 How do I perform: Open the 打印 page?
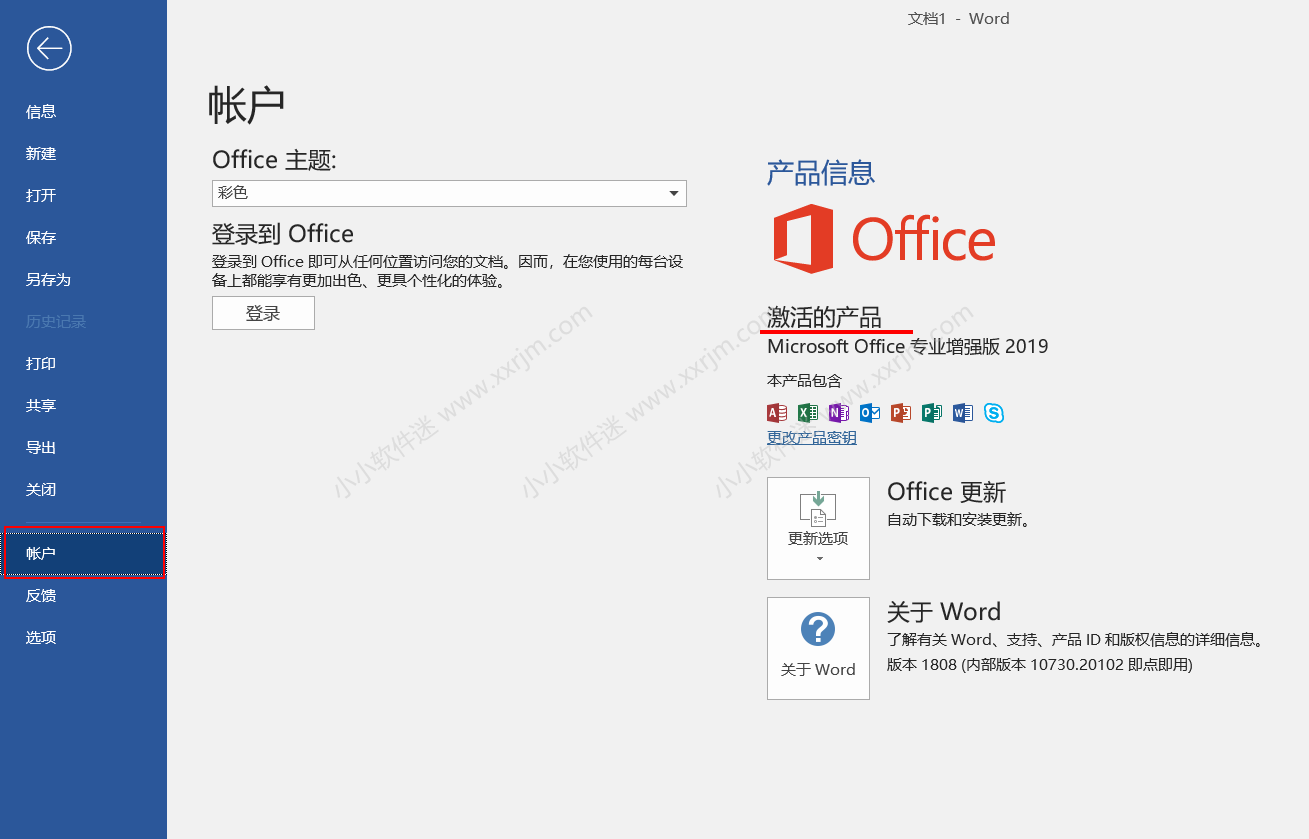[x=83, y=364]
